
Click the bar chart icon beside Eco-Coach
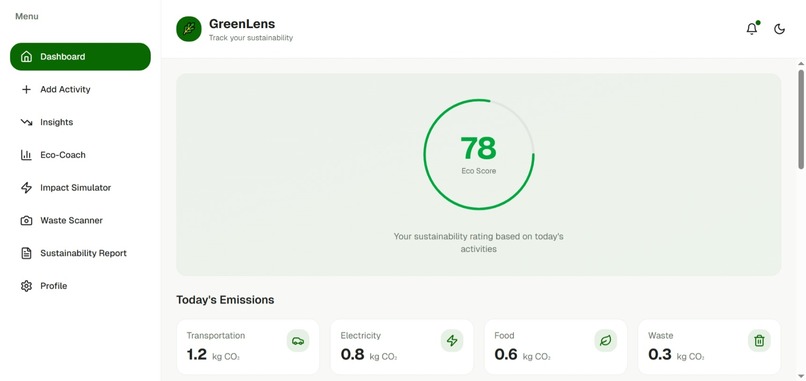click(26, 155)
